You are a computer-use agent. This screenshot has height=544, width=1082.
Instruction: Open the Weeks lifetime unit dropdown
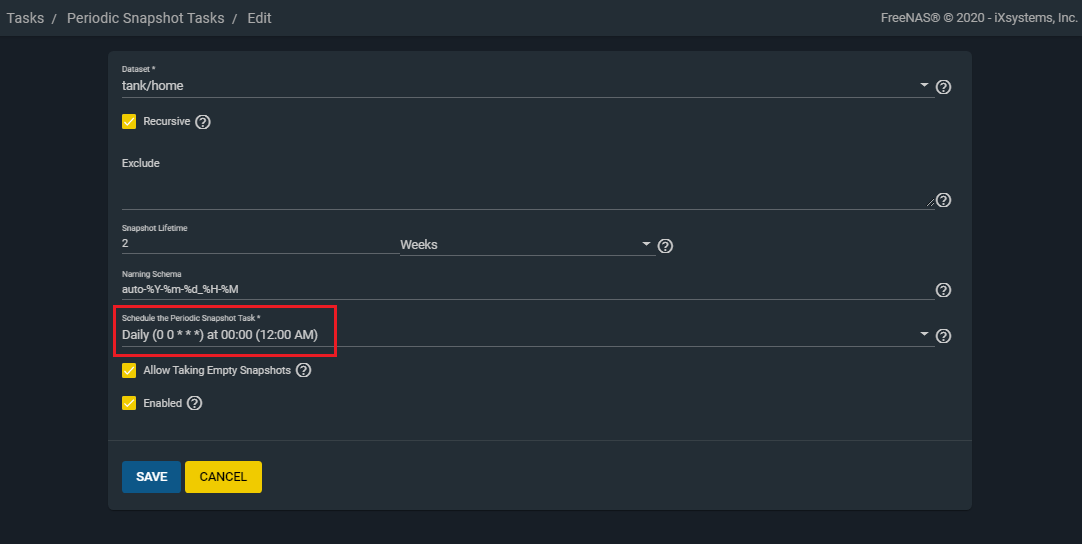click(x=528, y=244)
